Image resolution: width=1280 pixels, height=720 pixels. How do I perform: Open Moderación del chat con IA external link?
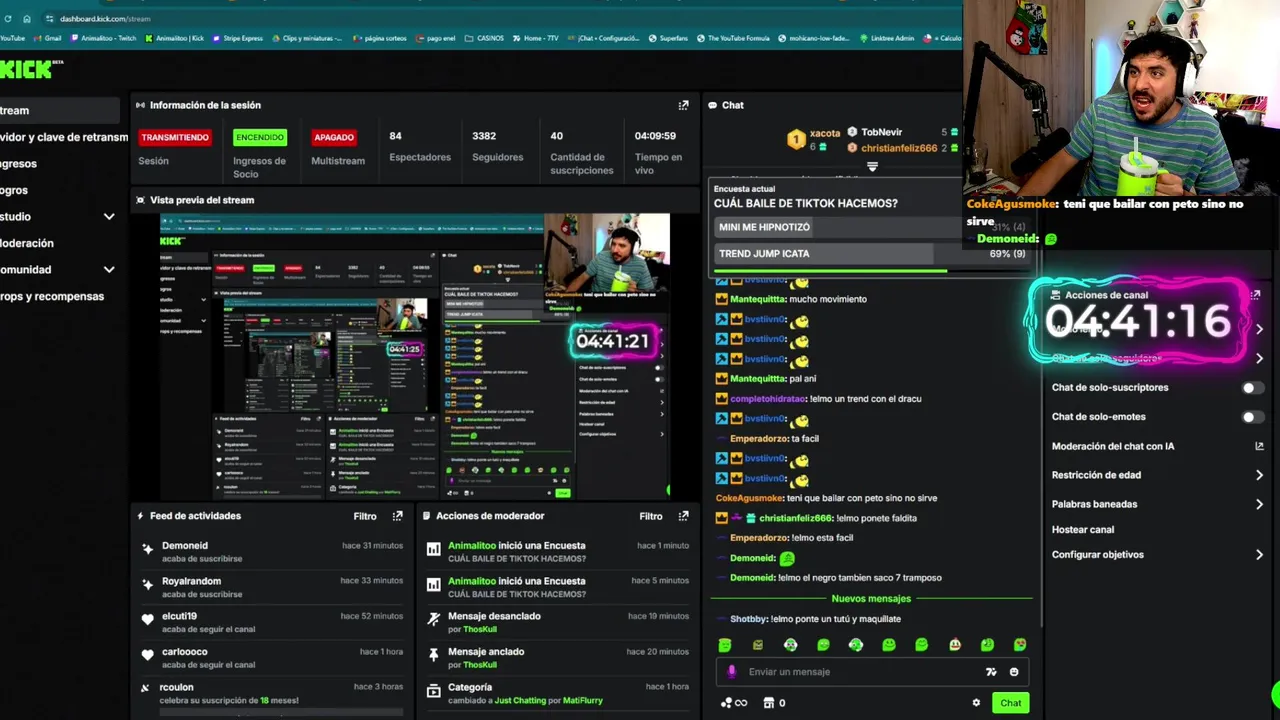[1259, 446]
